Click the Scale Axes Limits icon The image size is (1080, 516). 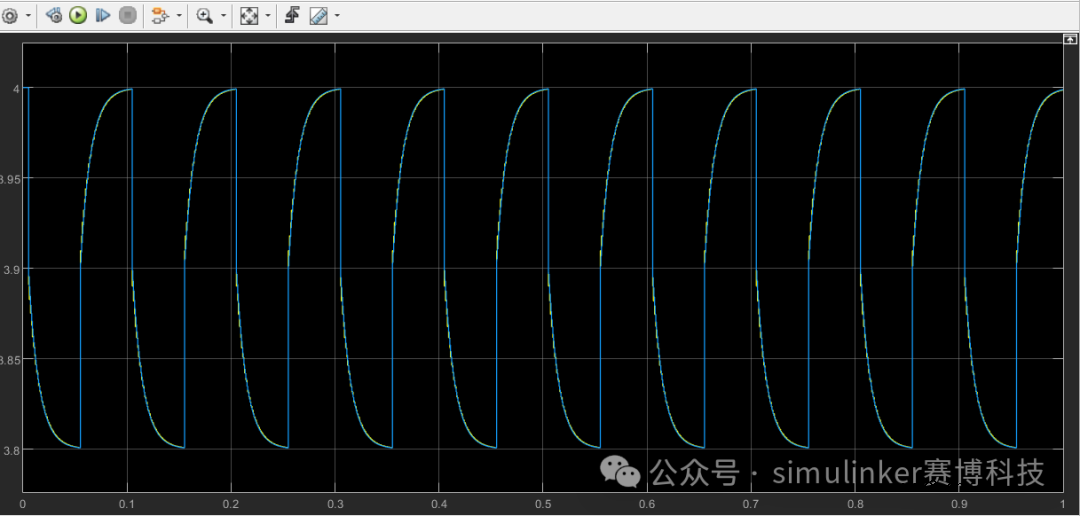[x=249, y=16]
